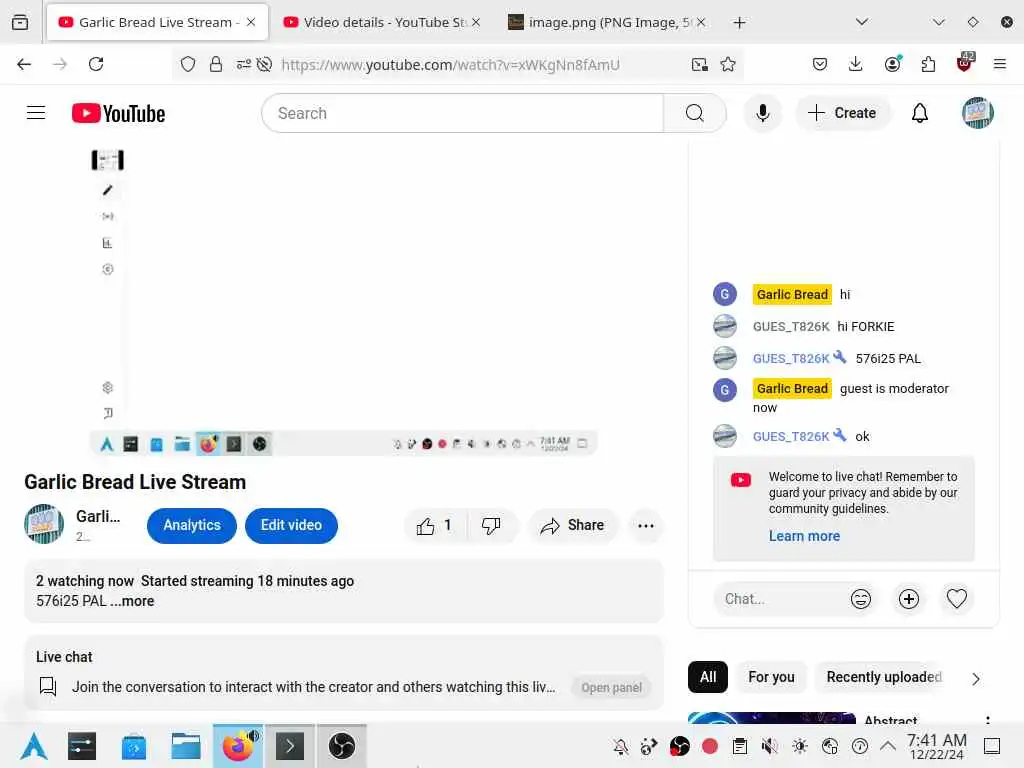Click Open panel for live chat

611,688
